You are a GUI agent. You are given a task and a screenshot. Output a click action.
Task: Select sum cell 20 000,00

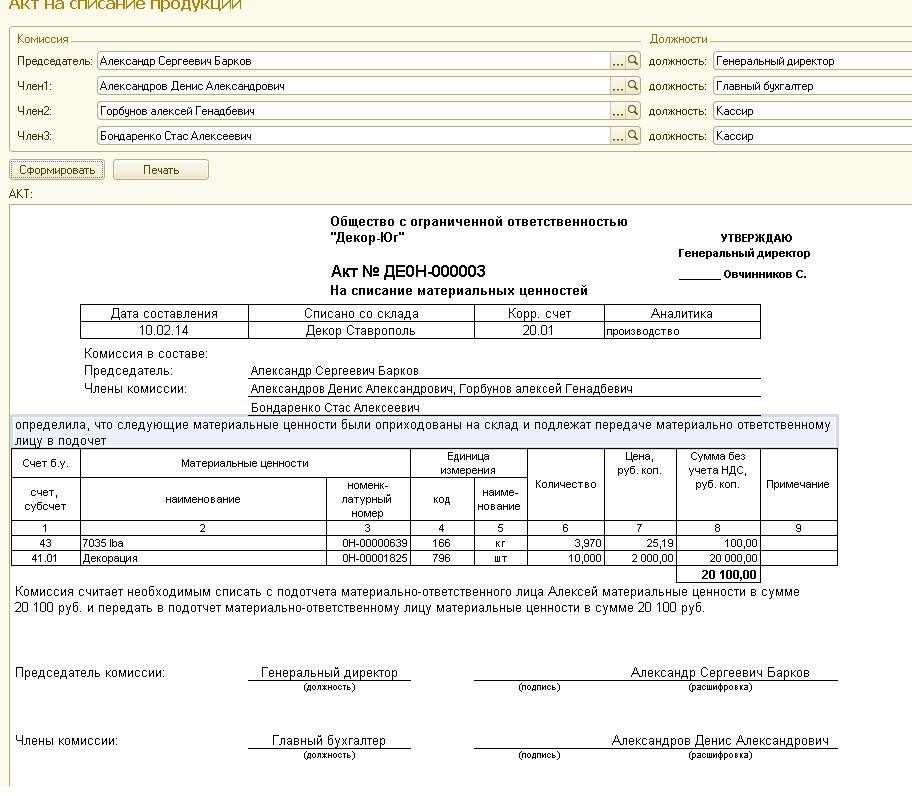(718, 558)
